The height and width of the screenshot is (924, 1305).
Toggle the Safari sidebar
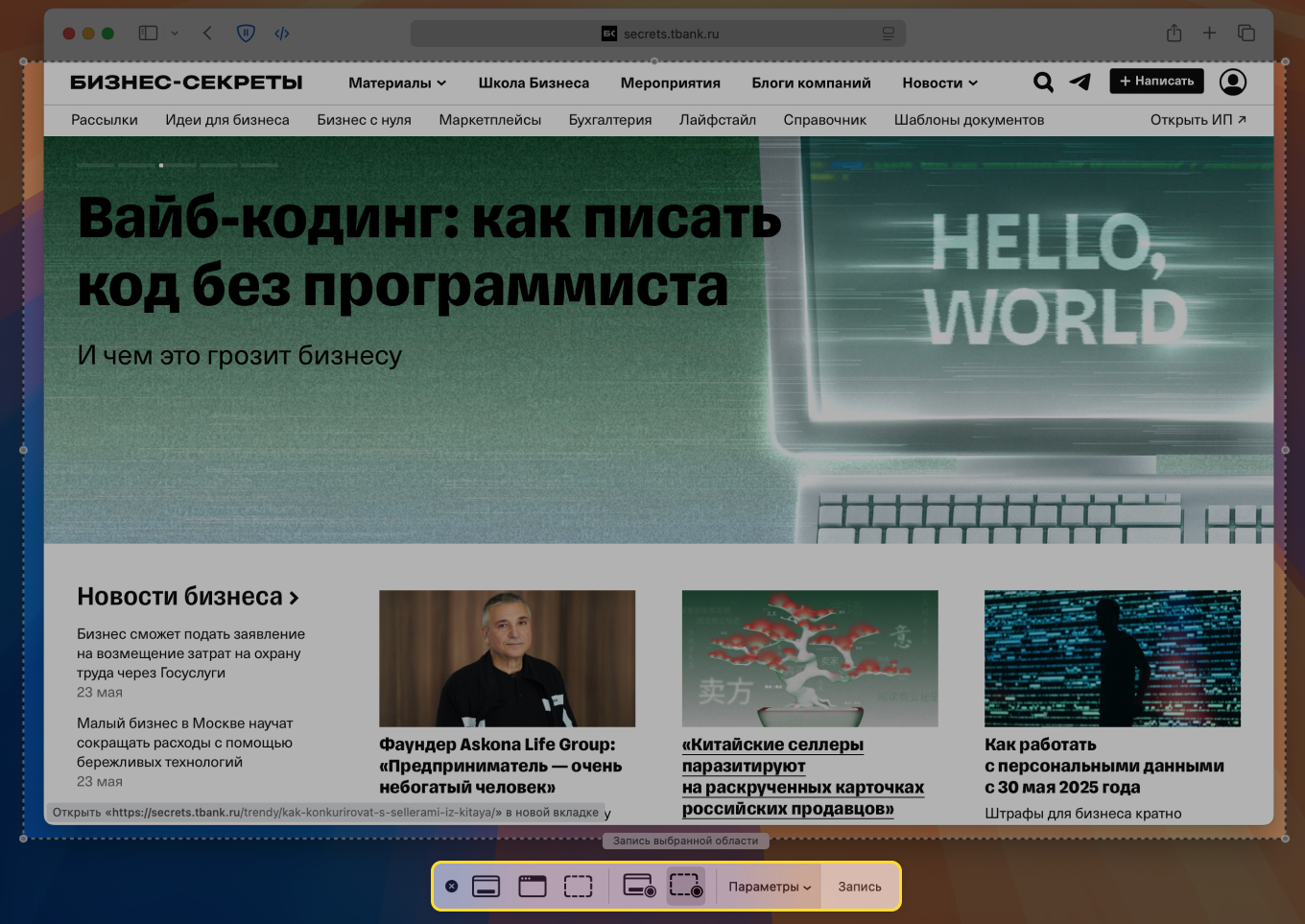point(147,33)
